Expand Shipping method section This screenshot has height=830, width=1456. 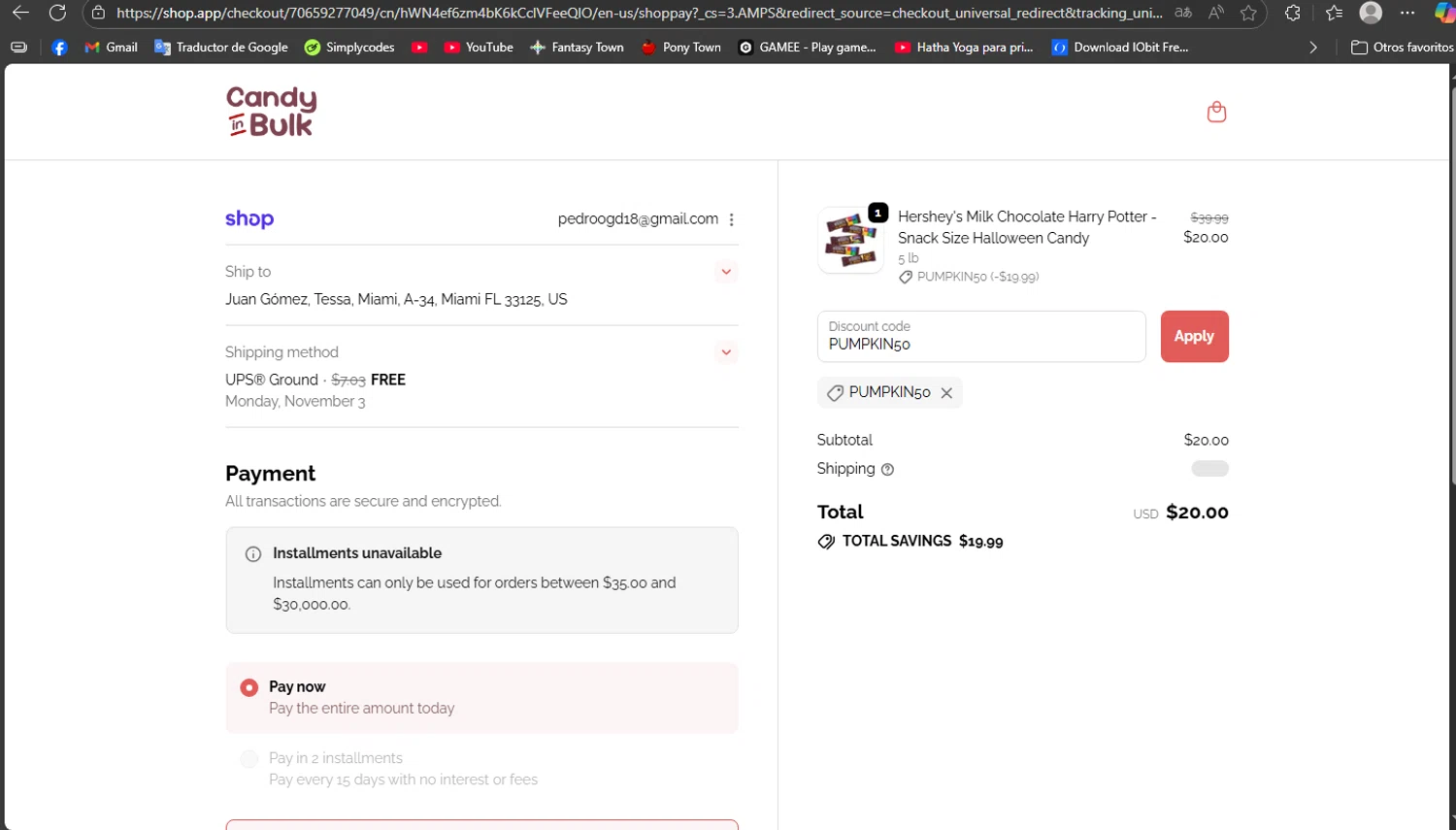[x=726, y=352]
